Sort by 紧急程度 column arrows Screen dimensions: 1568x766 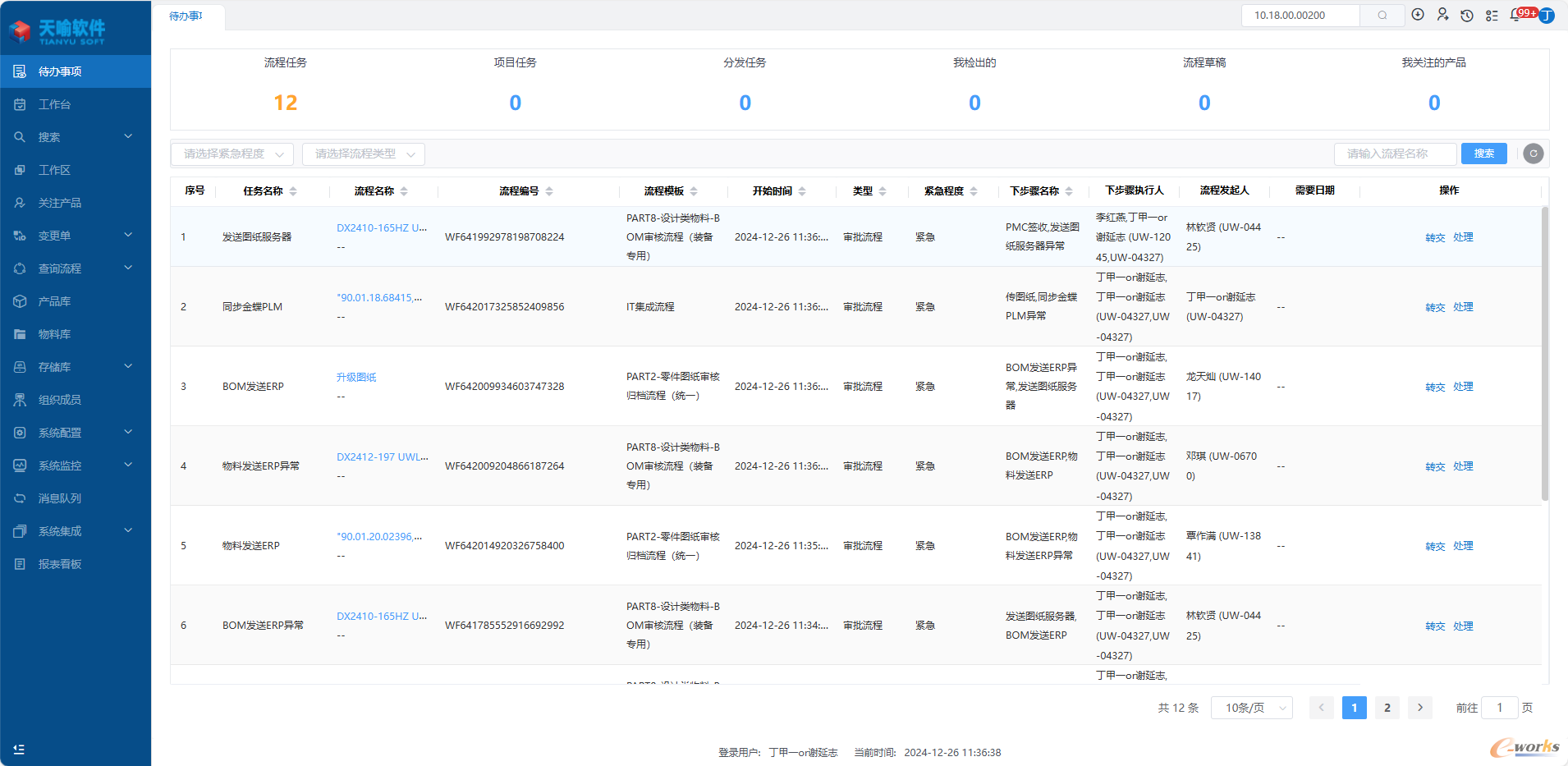[974, 191]
